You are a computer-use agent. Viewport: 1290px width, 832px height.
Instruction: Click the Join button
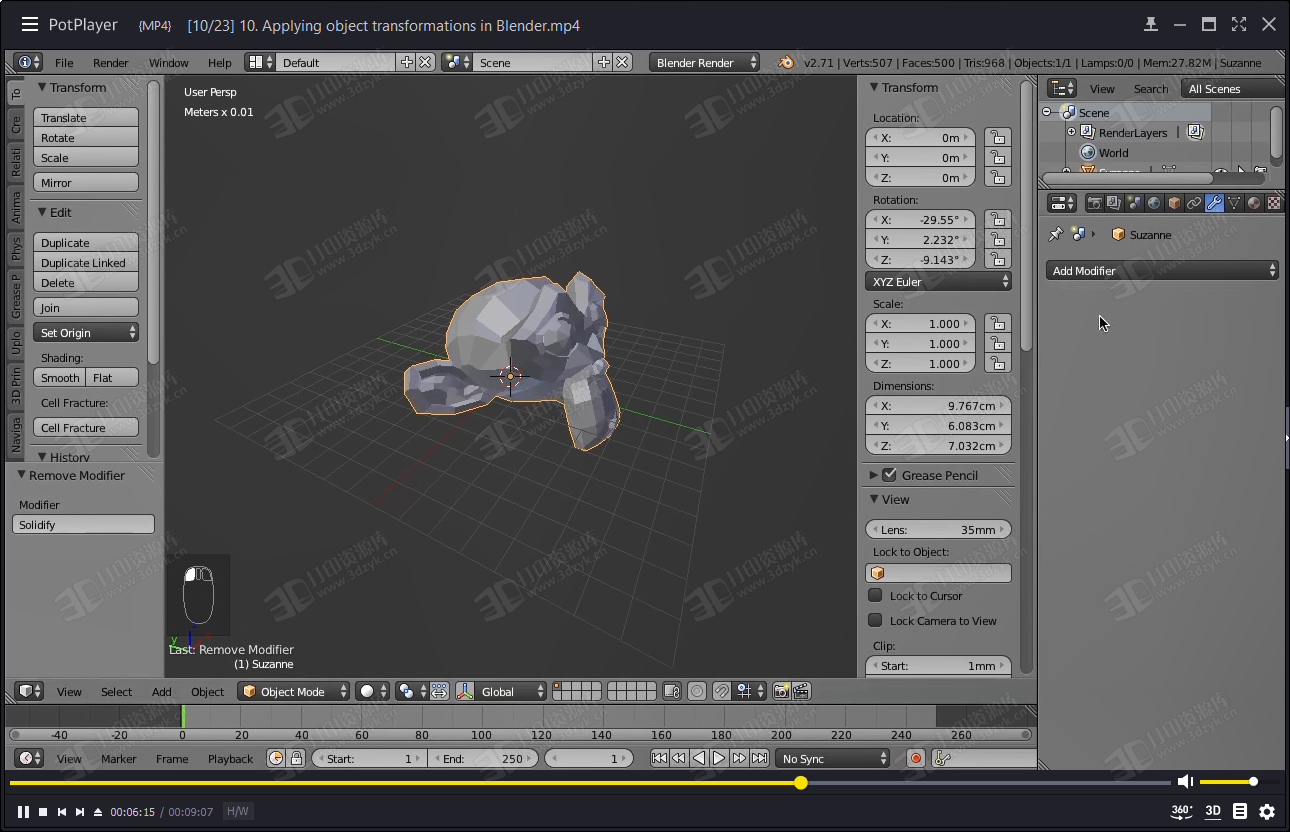coord(86,307)
